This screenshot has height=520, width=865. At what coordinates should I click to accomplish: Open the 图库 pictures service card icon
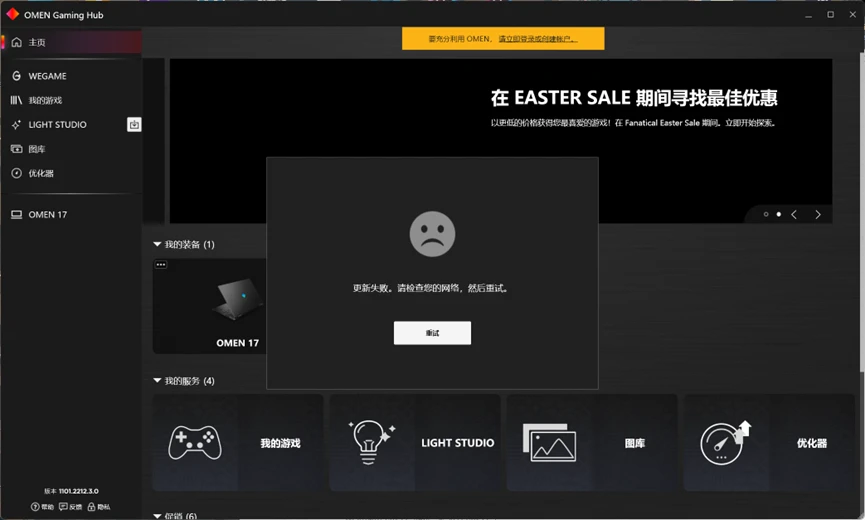549,442
